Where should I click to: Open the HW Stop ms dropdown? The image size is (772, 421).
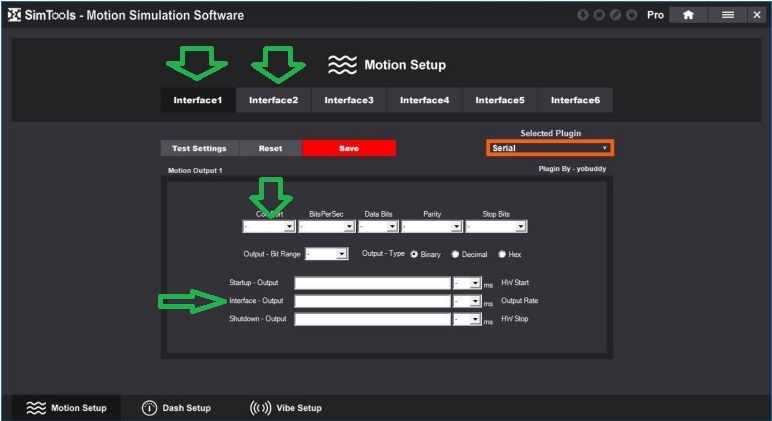[467, 319]
